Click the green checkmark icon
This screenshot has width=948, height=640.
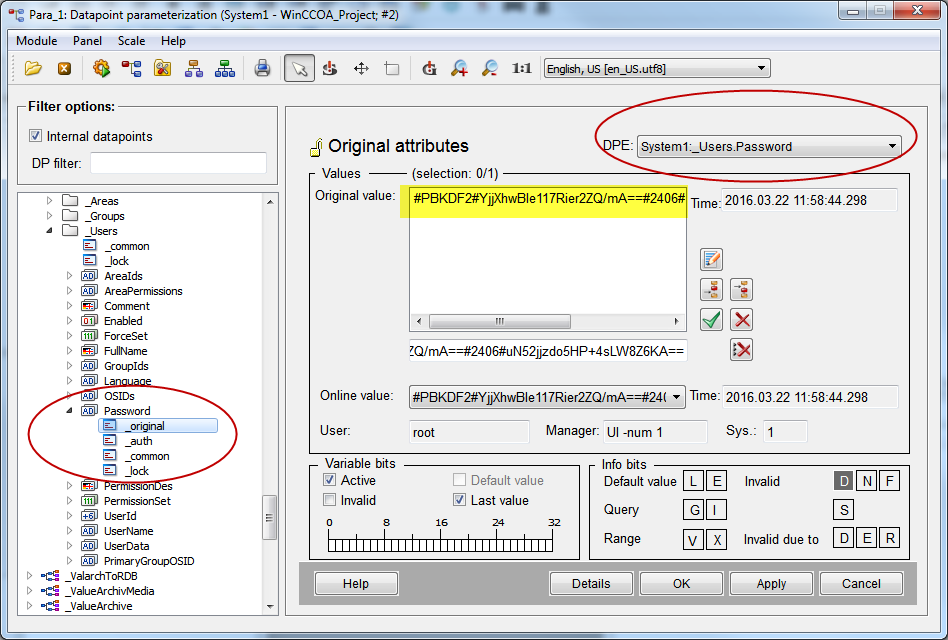[x=711, y=320]
